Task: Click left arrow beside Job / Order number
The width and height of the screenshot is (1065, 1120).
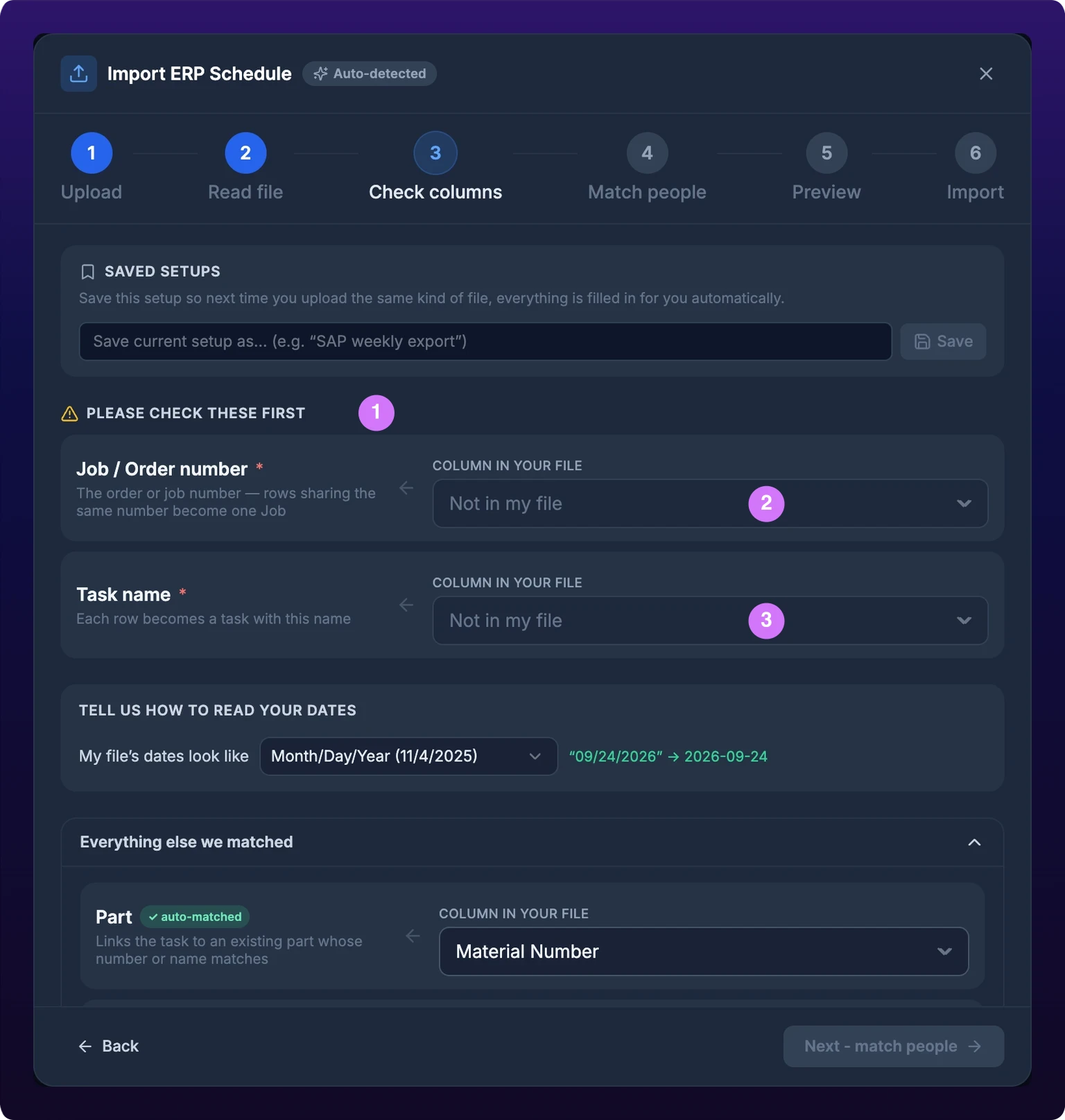Action: tap(406, 488)
